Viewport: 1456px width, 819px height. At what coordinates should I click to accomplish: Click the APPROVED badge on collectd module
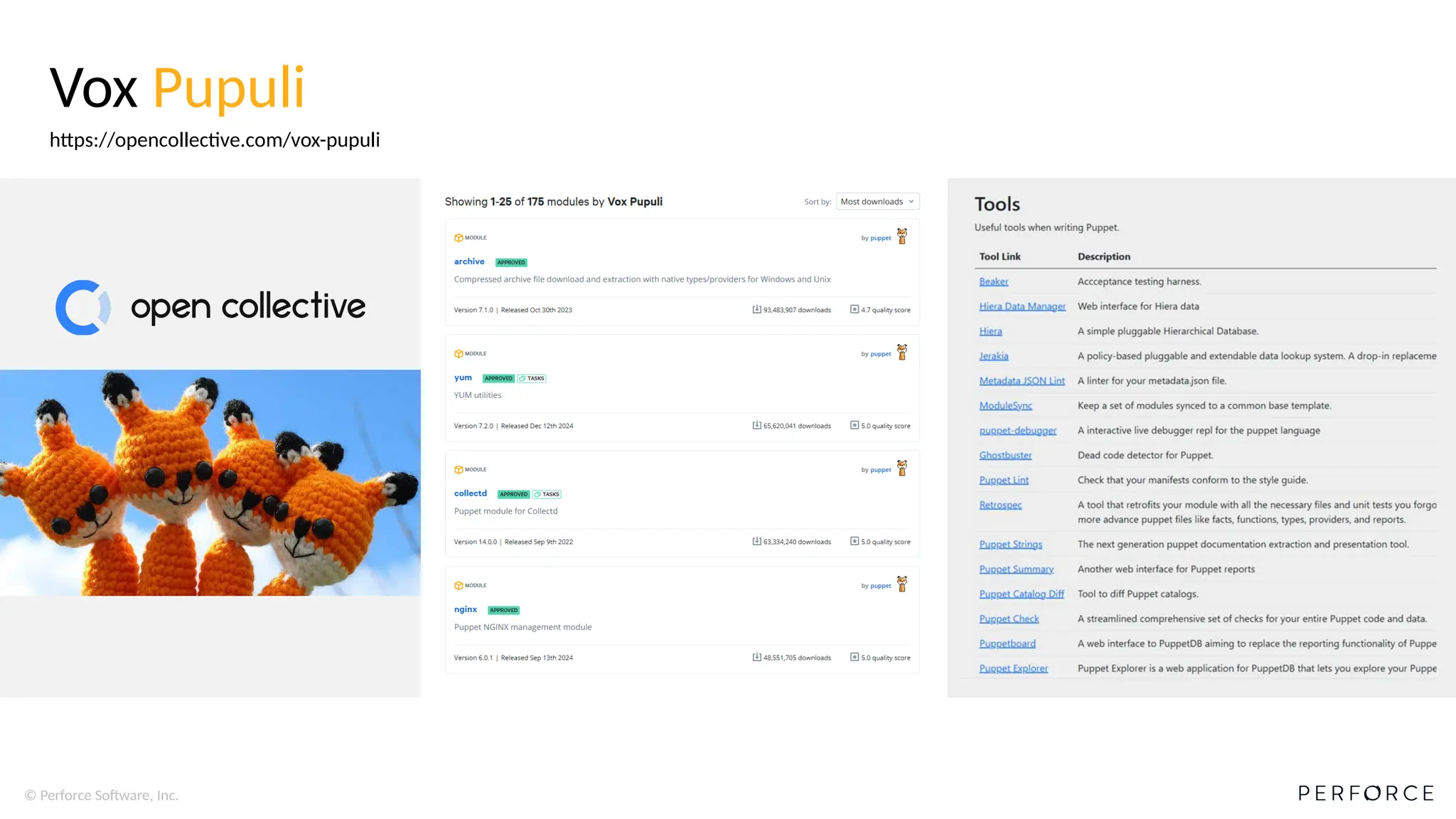point(513,494)
